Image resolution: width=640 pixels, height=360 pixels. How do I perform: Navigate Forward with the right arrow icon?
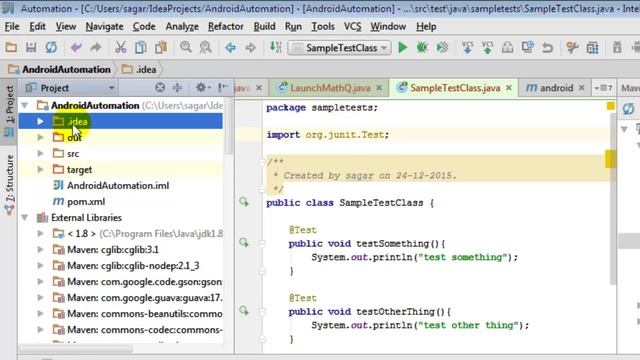pyautogui.click(x=251, y=48)
